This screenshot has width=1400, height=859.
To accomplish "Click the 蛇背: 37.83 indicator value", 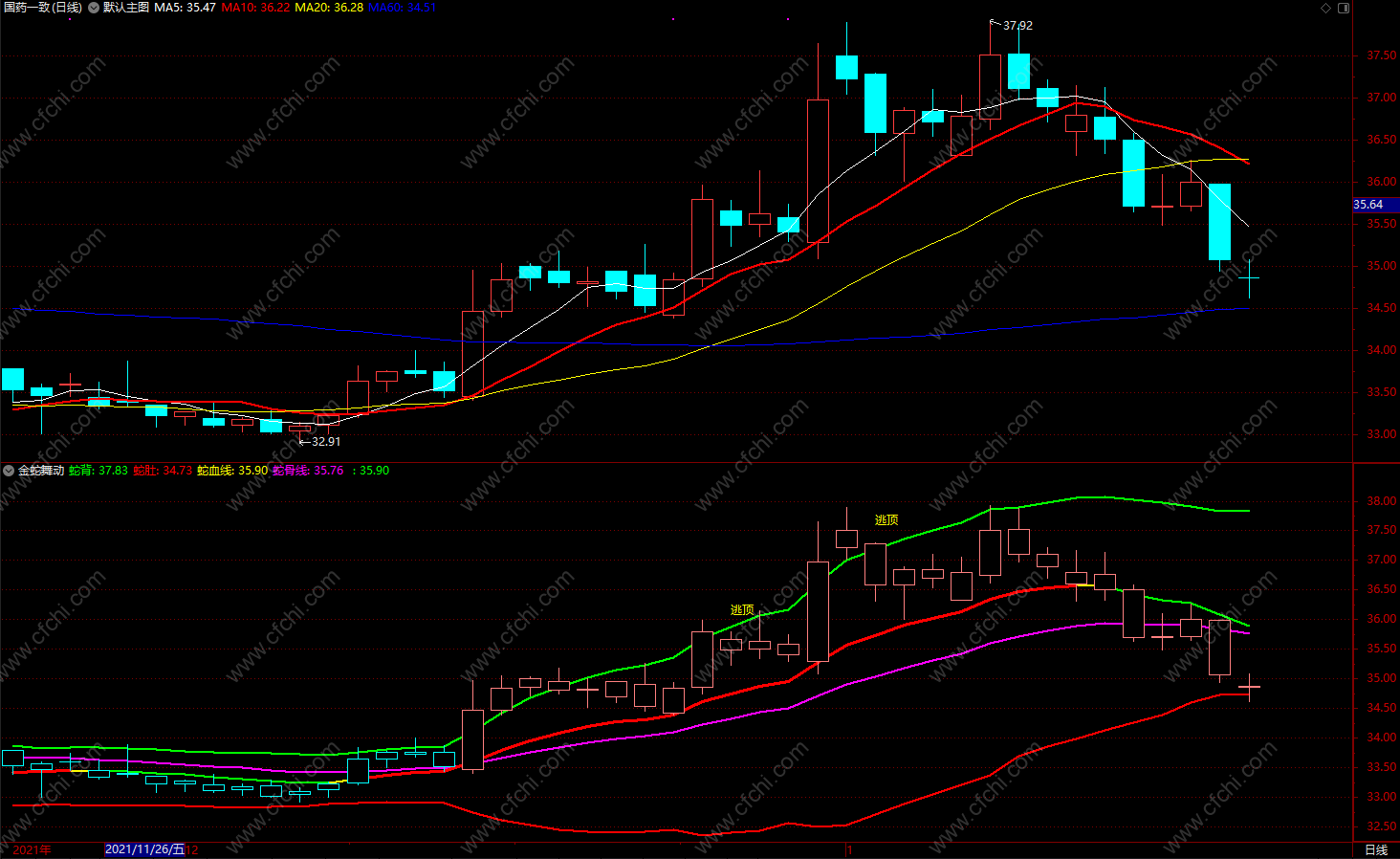I will click(x=98, y=471).
